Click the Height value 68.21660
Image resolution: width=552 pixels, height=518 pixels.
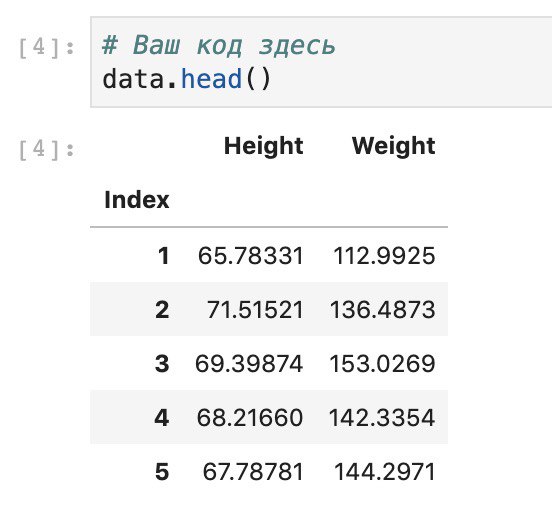coord(250,418)
